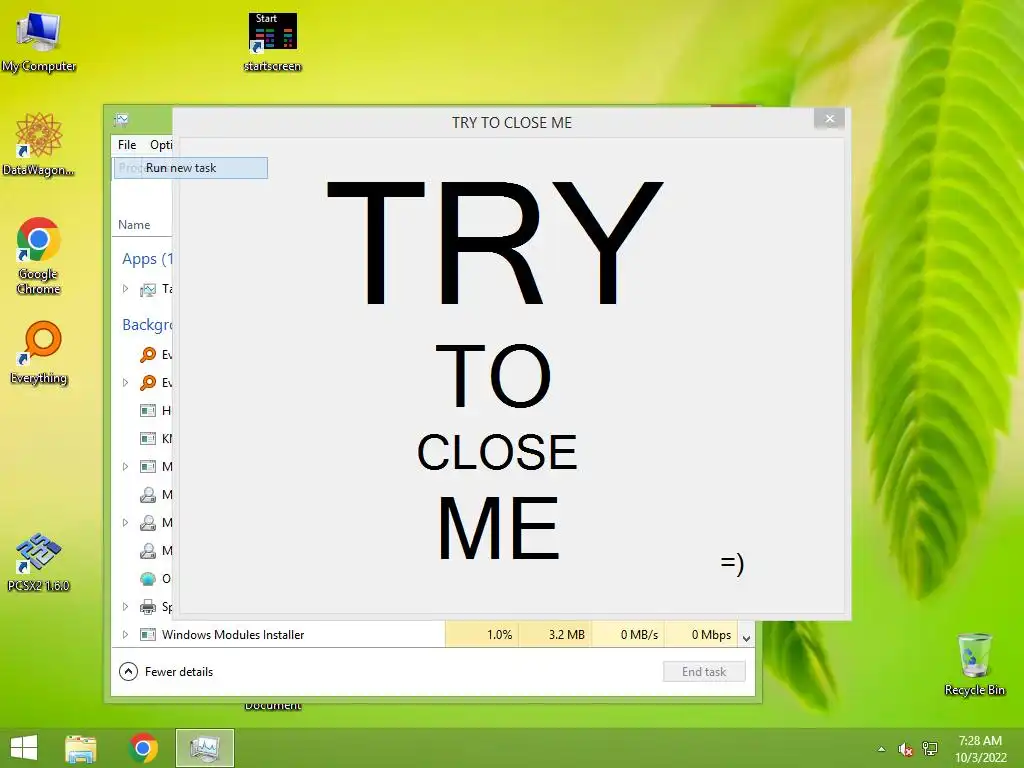Click the End task button

point(704,671)
